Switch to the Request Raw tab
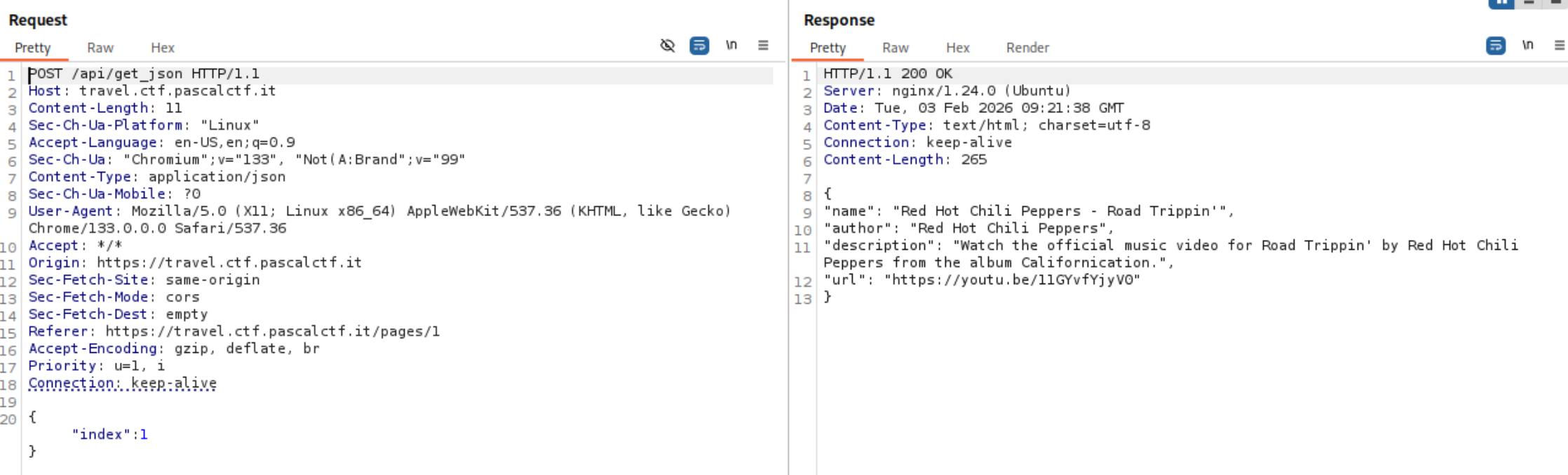 (x=100, y=48)
